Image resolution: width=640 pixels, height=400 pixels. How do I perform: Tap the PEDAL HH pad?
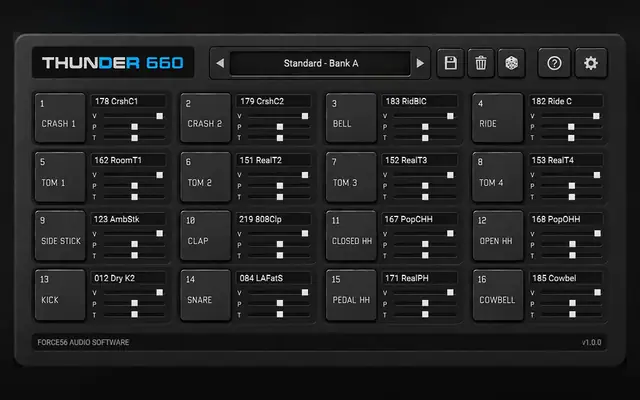click(x=351, y=295)
